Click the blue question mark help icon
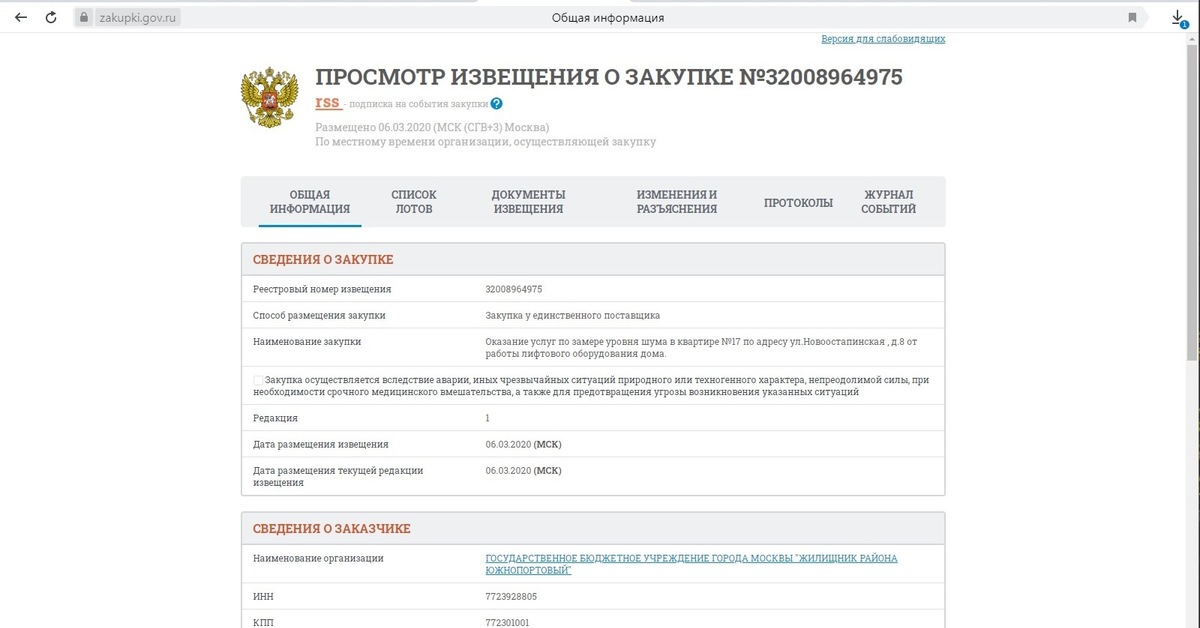Screen dimensions: 1200x628 496,103
